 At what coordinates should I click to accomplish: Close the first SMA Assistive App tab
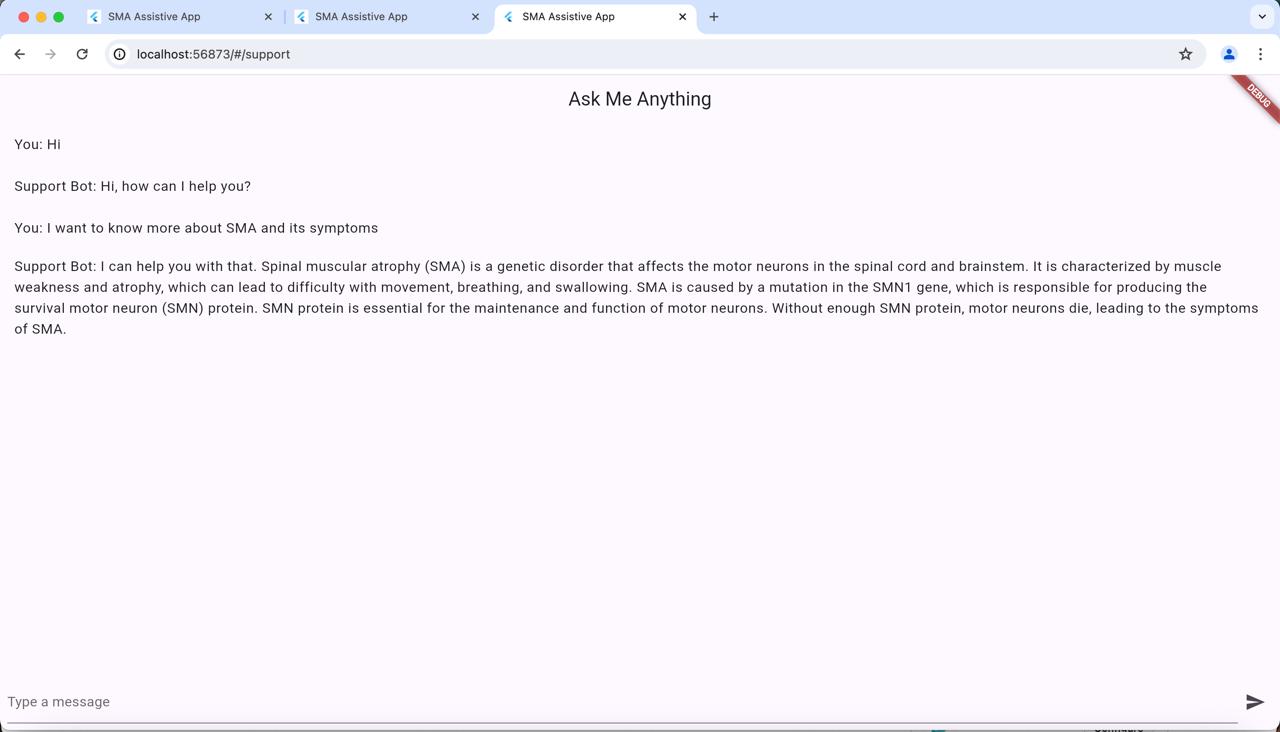pyautogui.click(x=268, y=17)
